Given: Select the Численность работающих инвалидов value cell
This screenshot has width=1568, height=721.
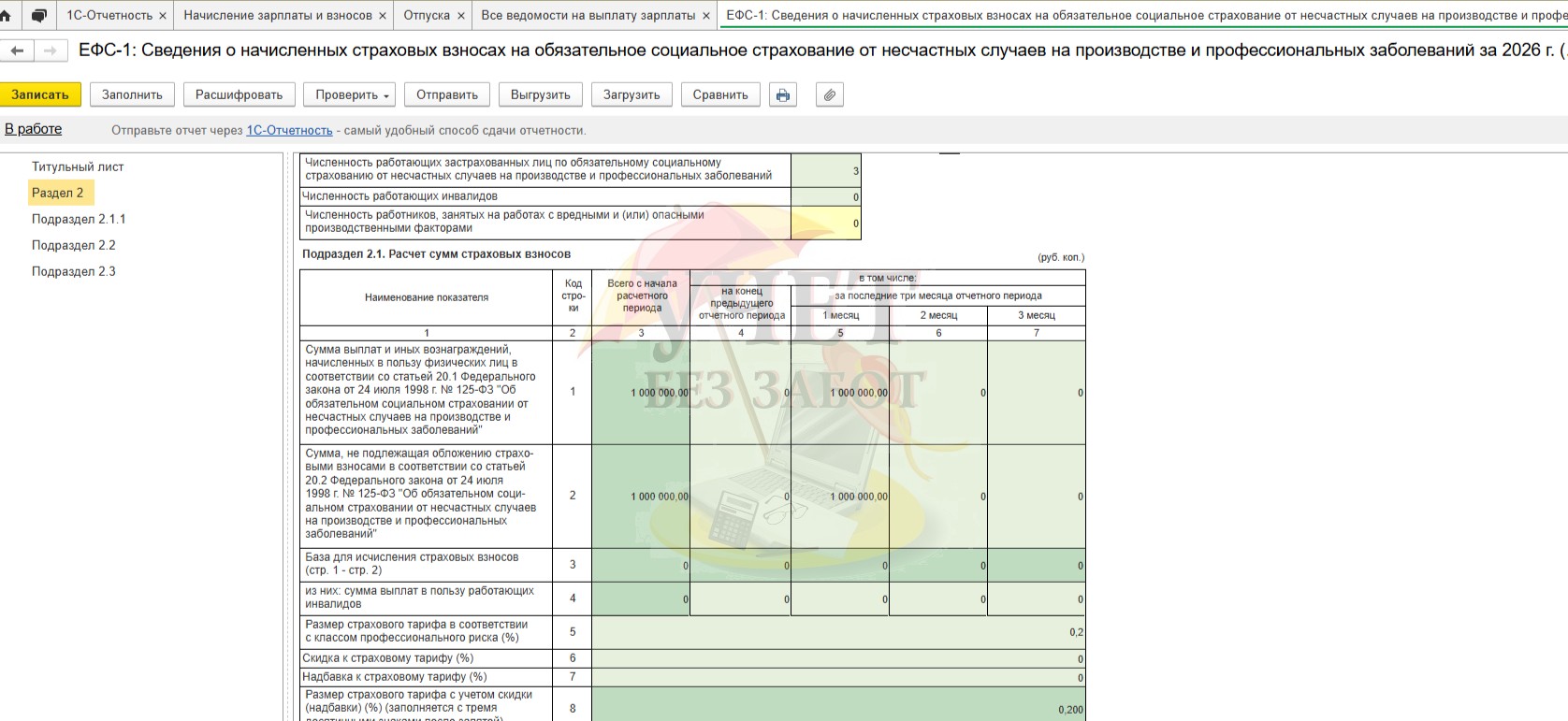Looking at the screenshot, I should (x=826, y=196).
